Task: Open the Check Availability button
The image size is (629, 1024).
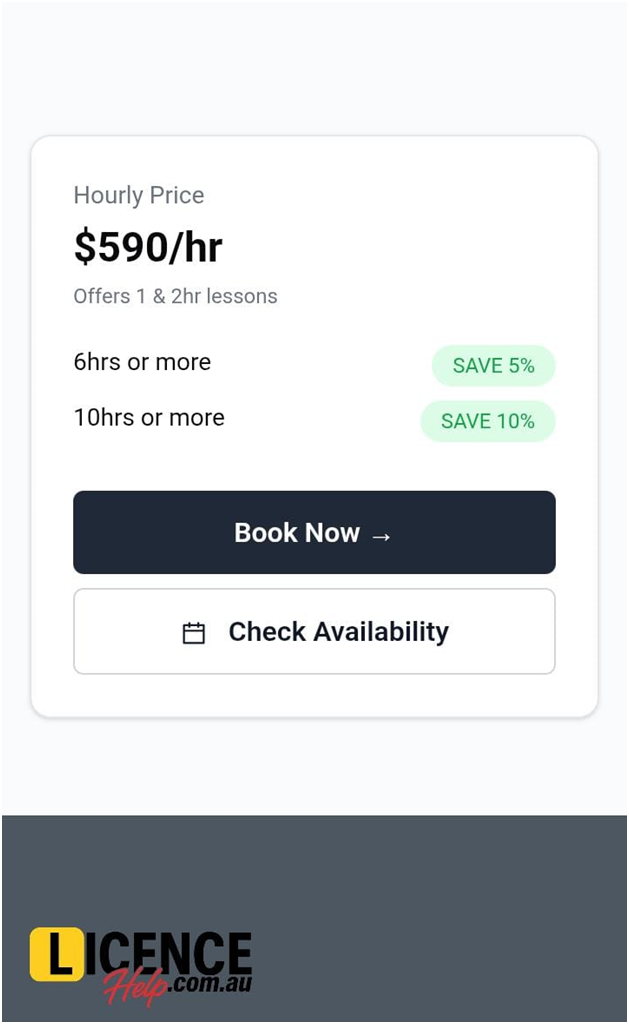Action: point(313,631)
